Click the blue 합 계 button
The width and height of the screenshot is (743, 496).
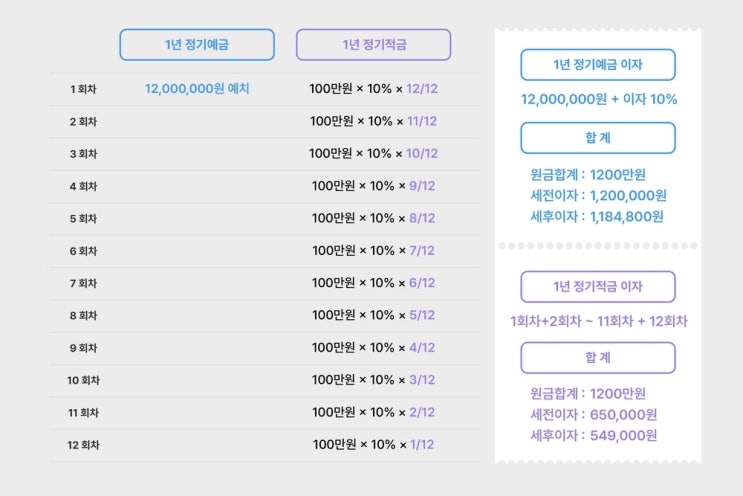(598, 138)
